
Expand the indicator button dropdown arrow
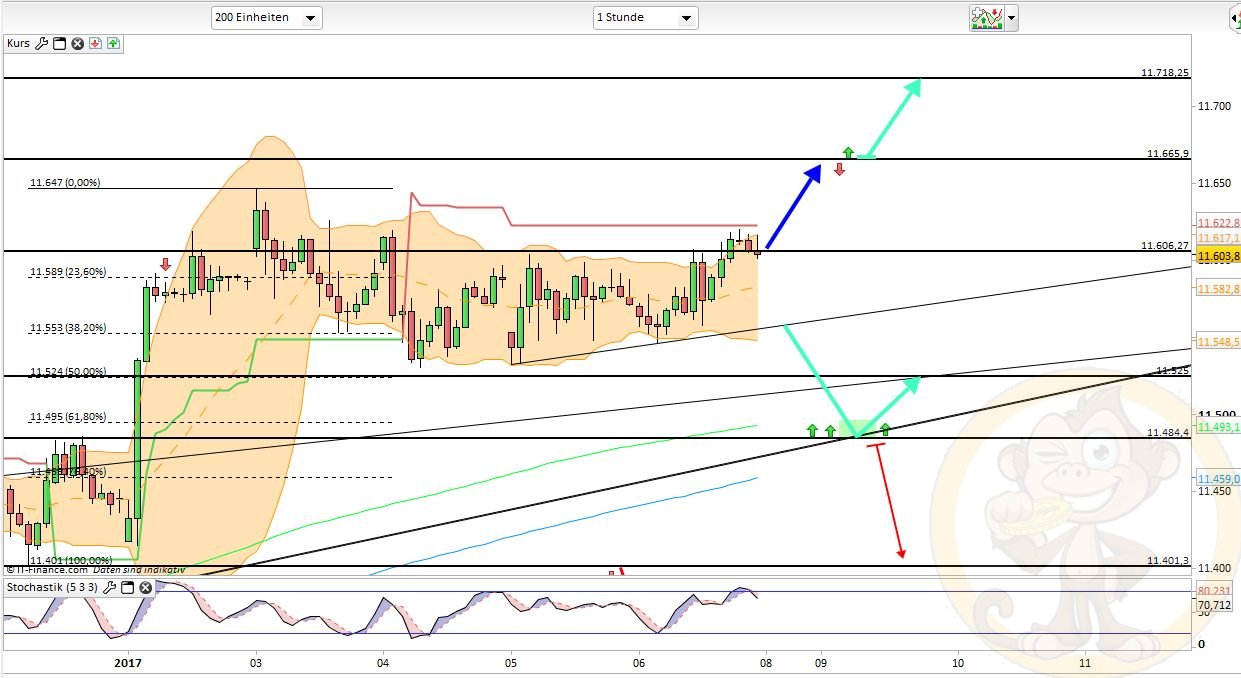1012,18
